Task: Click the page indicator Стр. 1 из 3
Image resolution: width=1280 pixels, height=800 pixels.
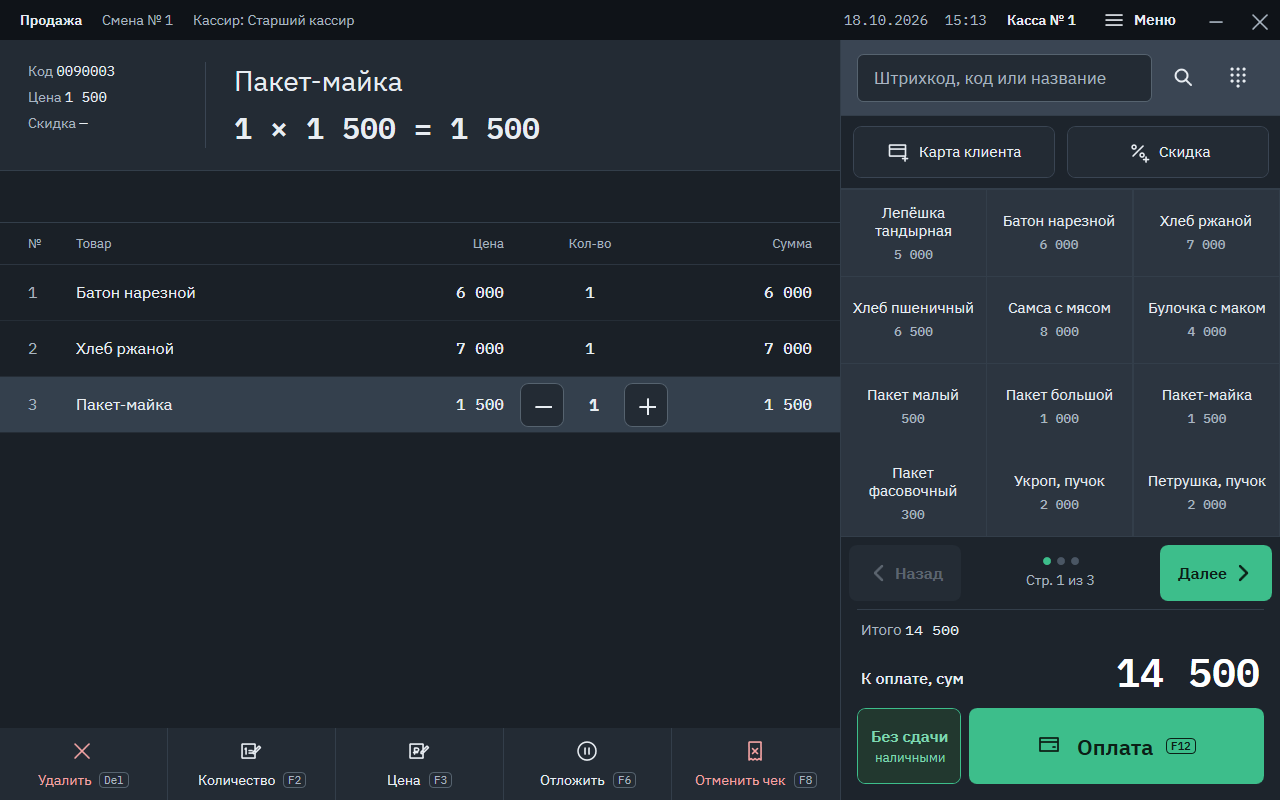Action: point(1060,580)
